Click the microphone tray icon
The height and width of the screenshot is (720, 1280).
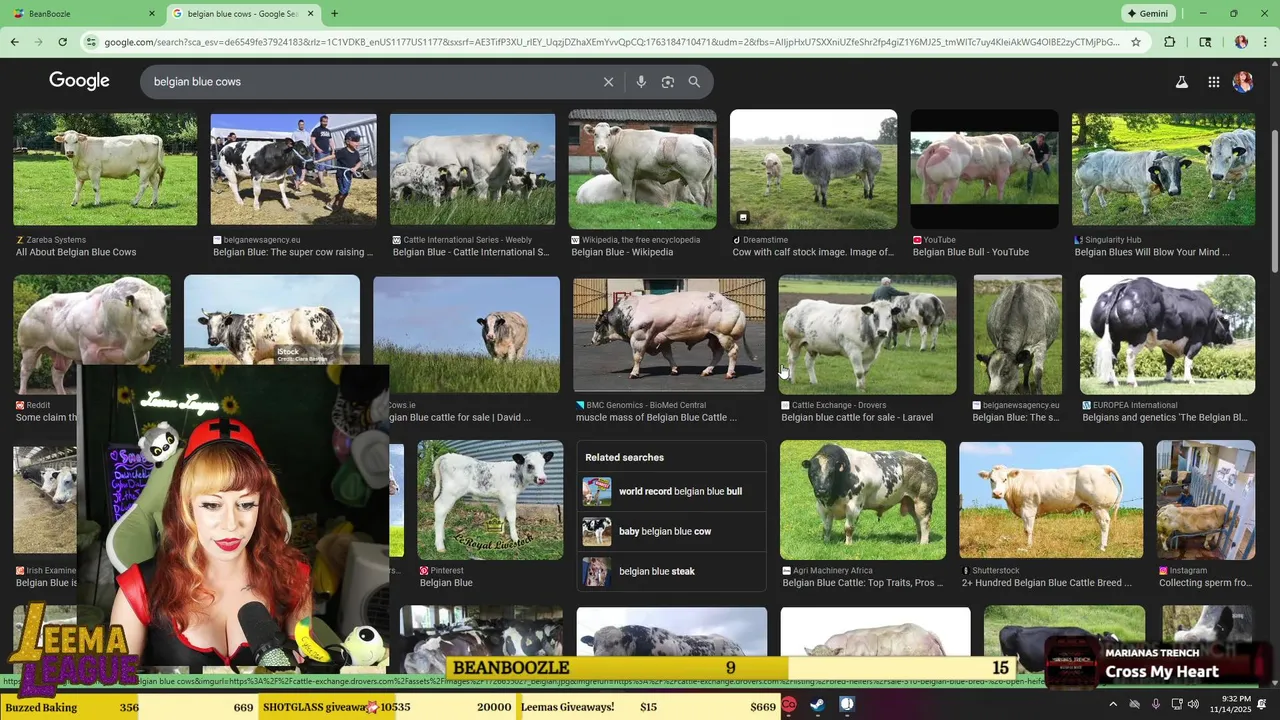1155,705
